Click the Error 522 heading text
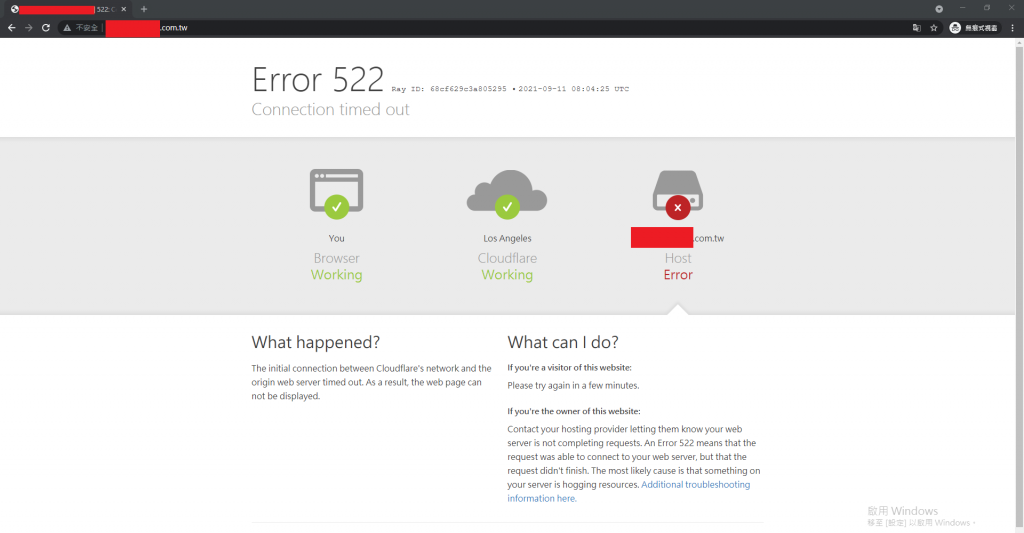The width and height of the screenshot is (1024, 533). tap(317, 80)
